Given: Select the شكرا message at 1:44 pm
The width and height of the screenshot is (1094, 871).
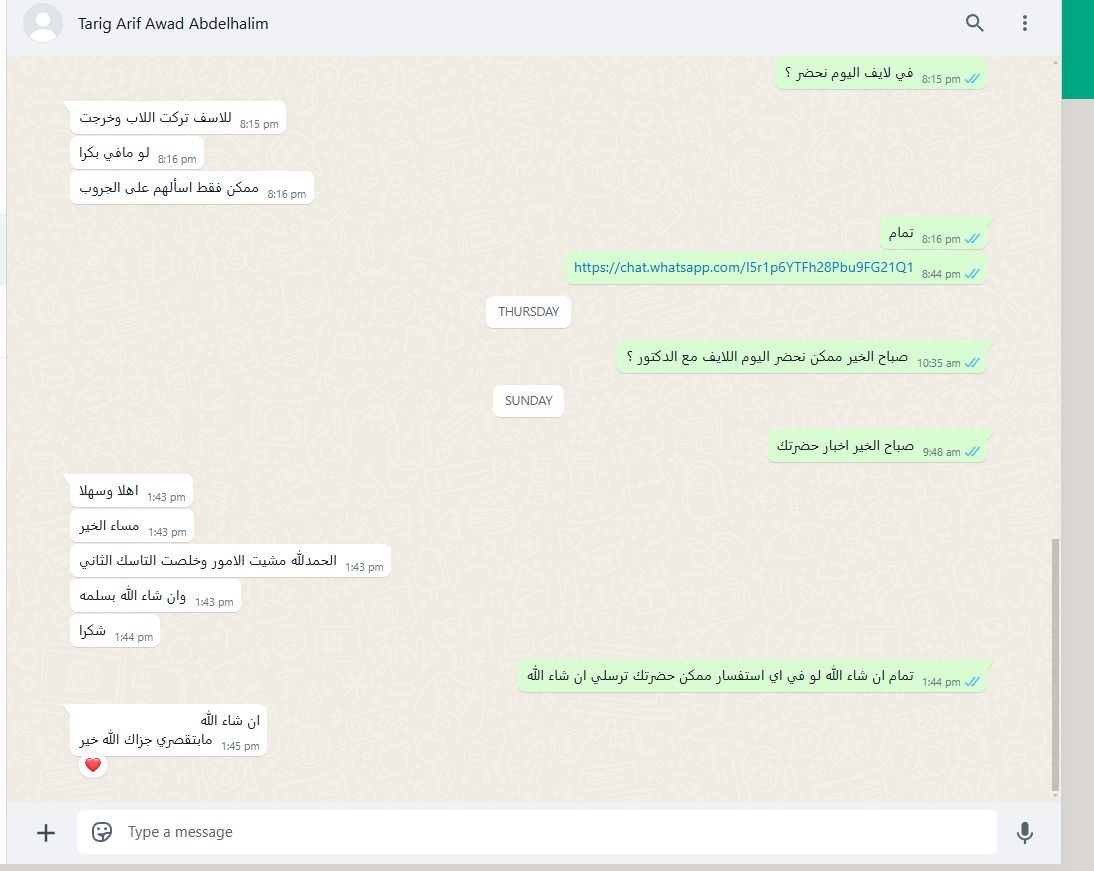Looking at the screenshot, I should pyautogui.click(x=115, y=631).
